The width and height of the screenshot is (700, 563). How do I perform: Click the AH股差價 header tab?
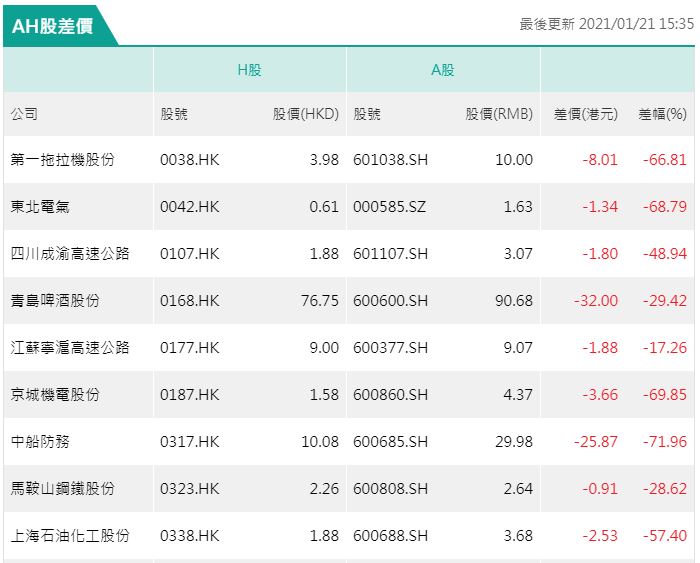(53, 26)
